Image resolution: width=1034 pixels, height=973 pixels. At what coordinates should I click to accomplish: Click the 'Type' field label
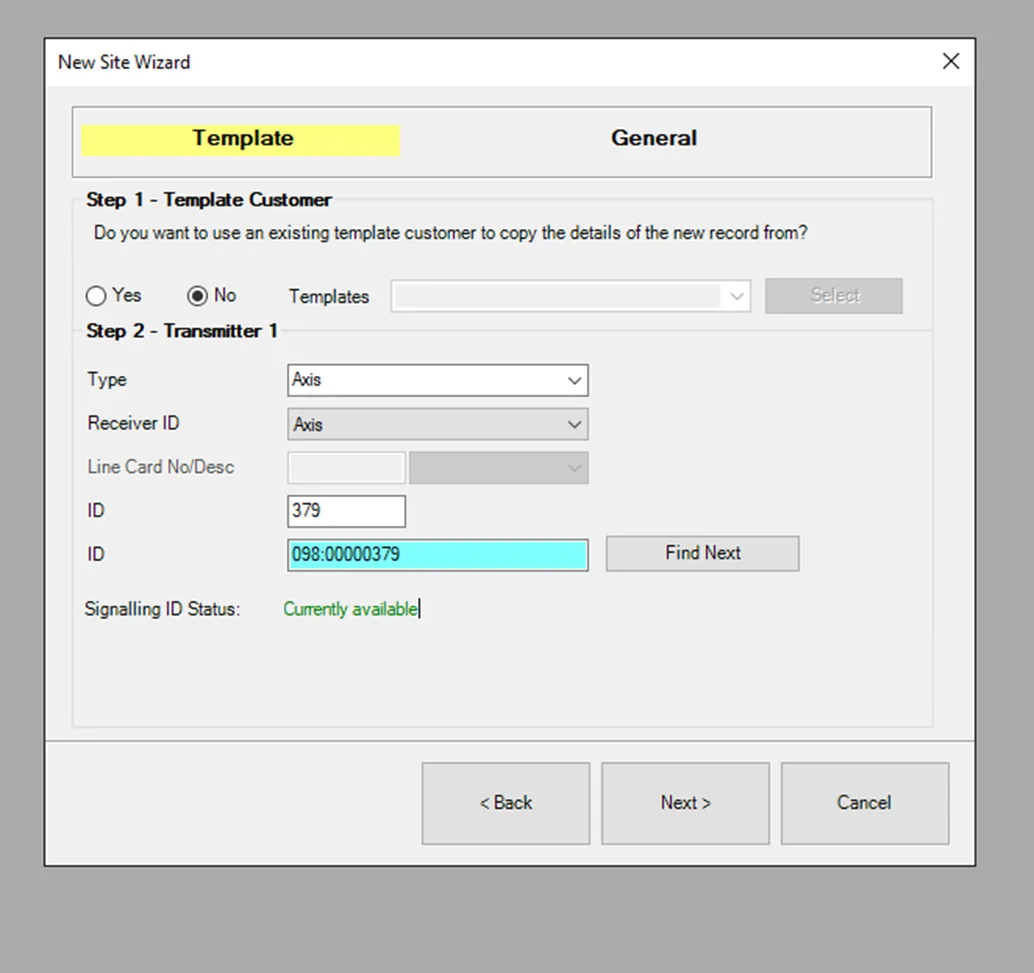[x=107, y=380]
